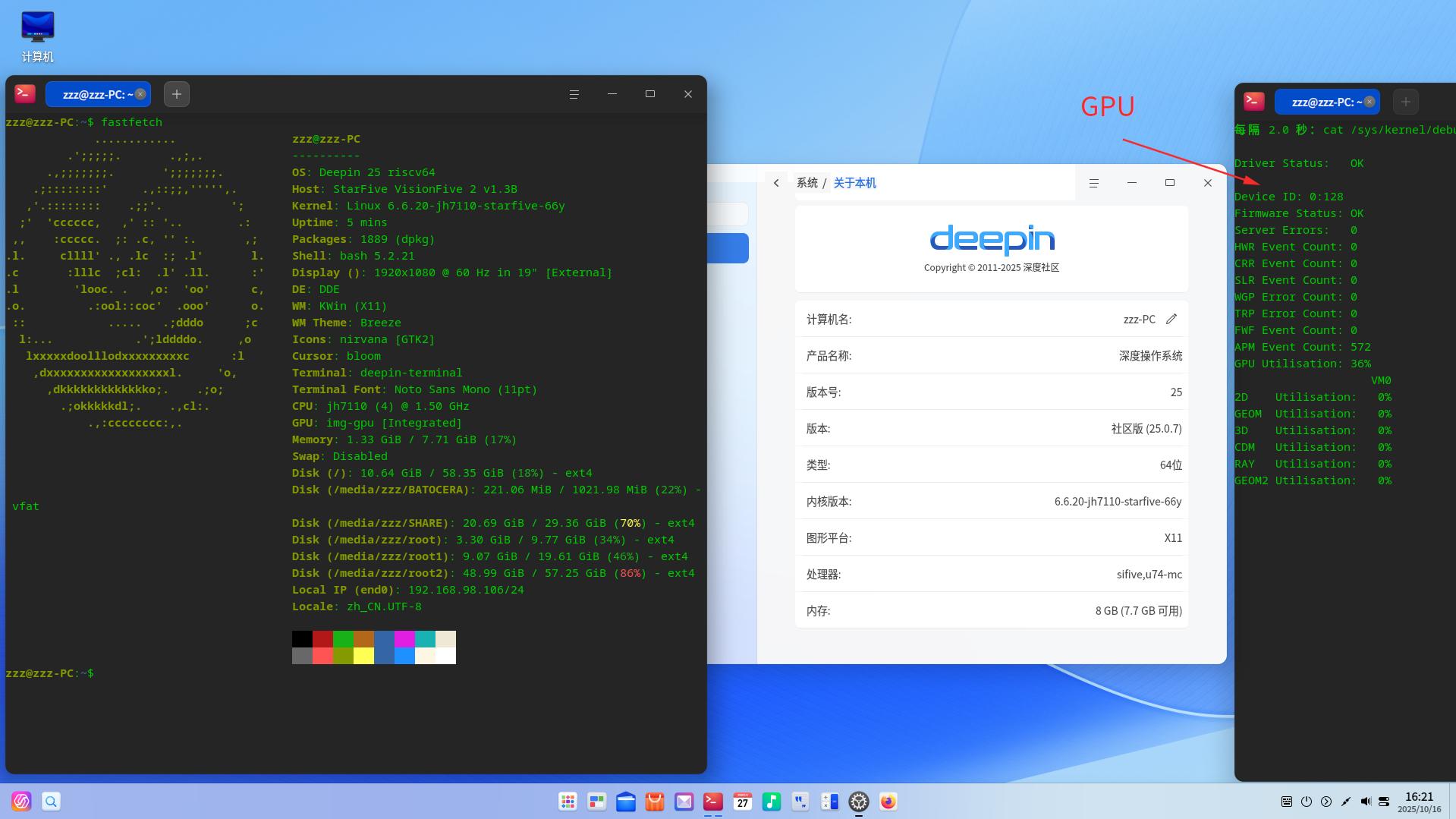
Task: Open the quick settings toggles tray icon
Action: tap(1384, 802)
